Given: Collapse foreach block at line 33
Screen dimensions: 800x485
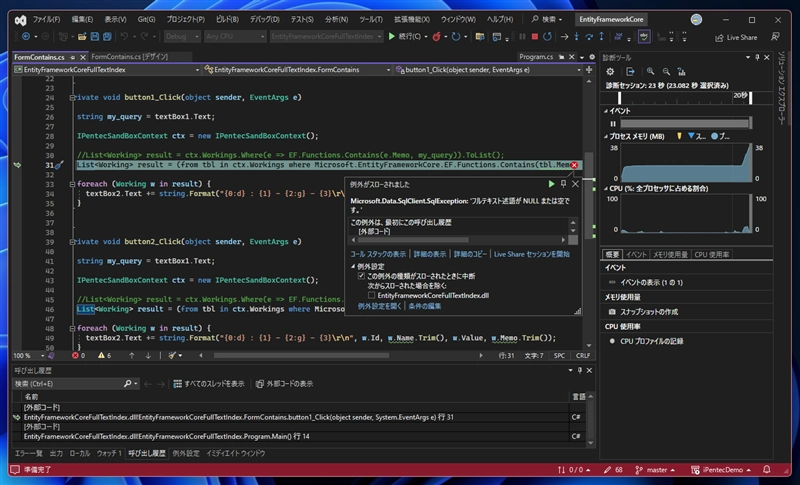Looking at the screenshot, I should (72, 184).
